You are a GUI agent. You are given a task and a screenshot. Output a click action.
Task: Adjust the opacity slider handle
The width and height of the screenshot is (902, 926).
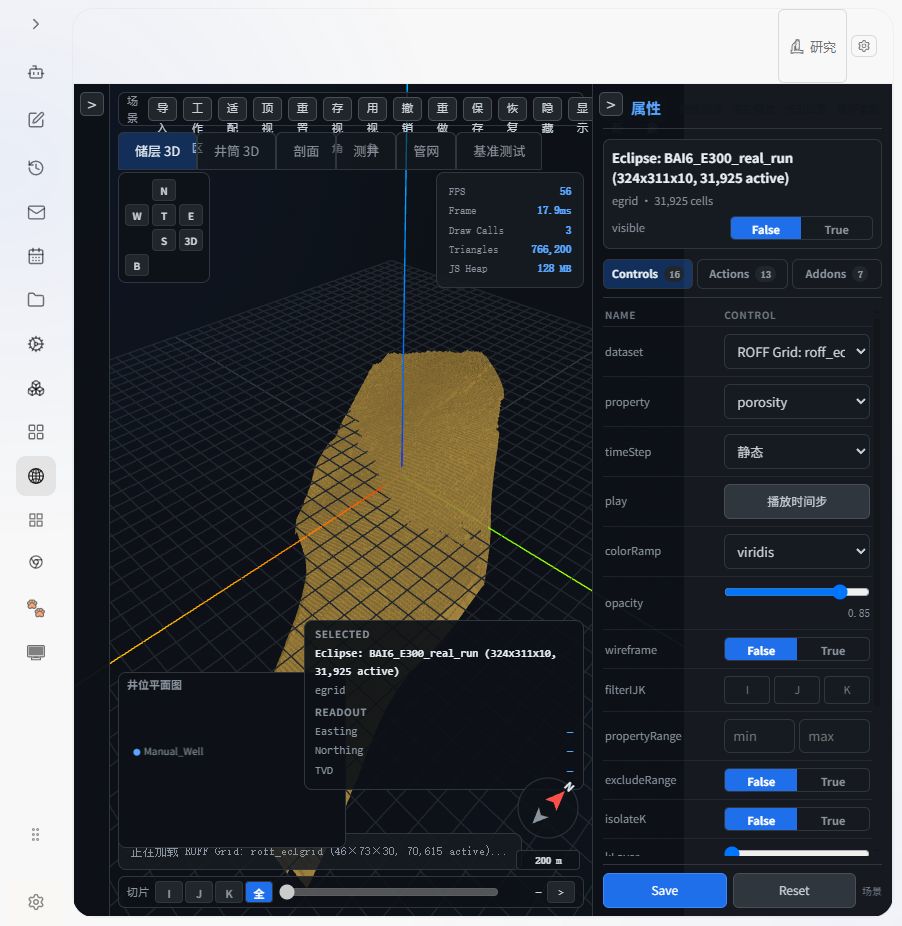pos(840,592)
